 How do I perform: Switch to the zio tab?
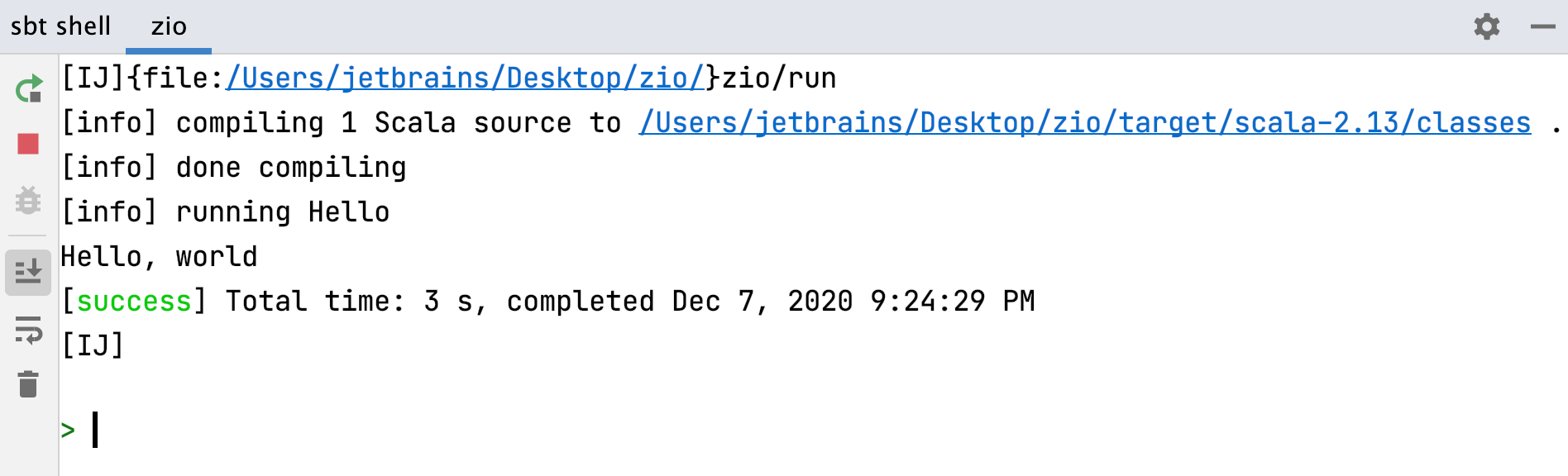click(x=169, y=26)
